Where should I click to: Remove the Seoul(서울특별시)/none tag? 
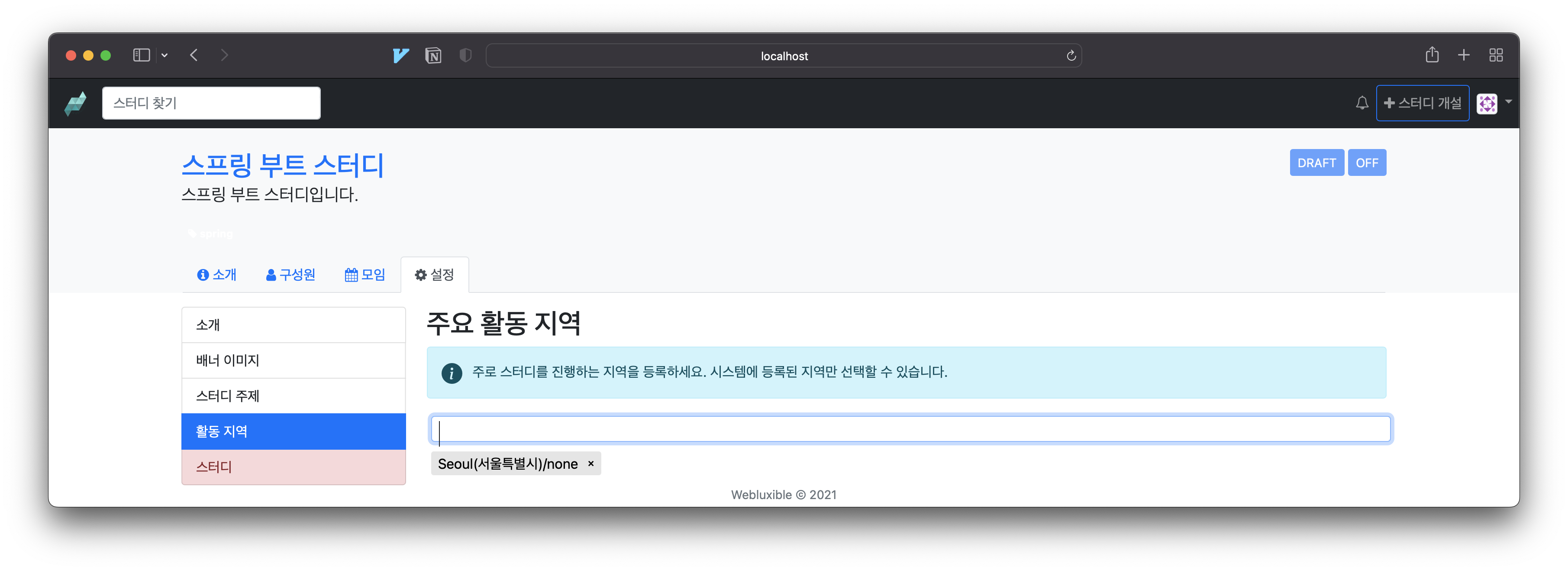[590, 464]
